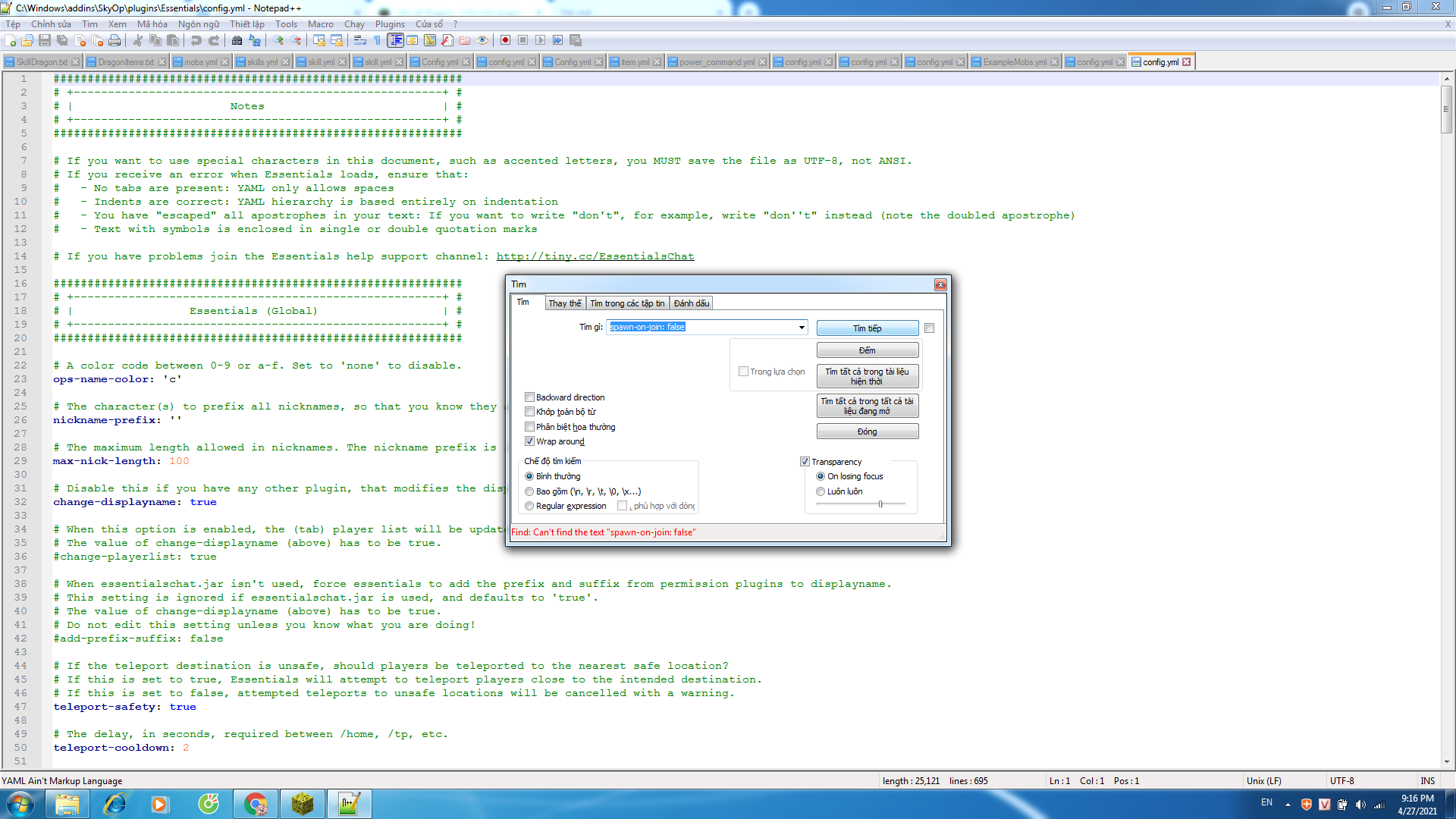Open the Plugins menu

390,24
